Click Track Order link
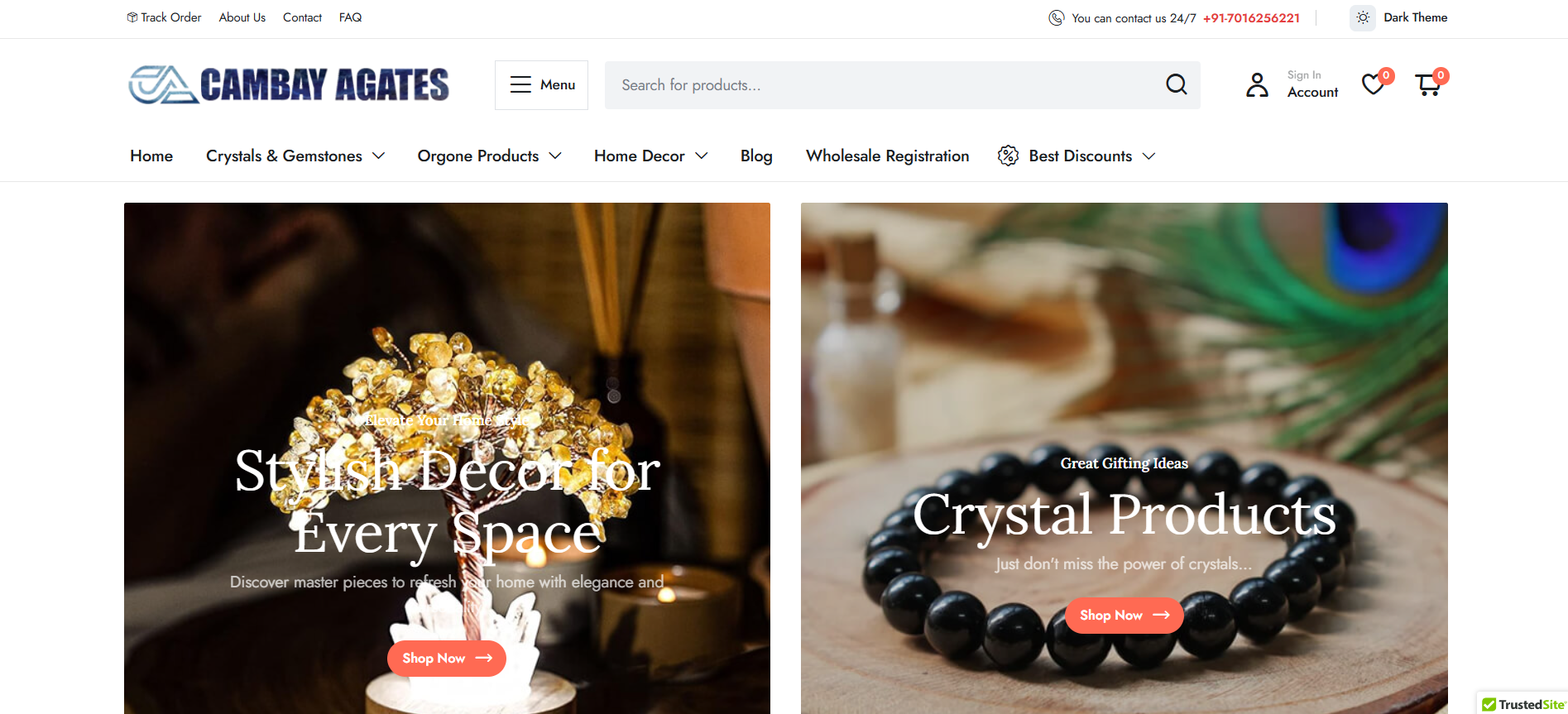This screenshot has height=714, width=1568. [164, 17]
